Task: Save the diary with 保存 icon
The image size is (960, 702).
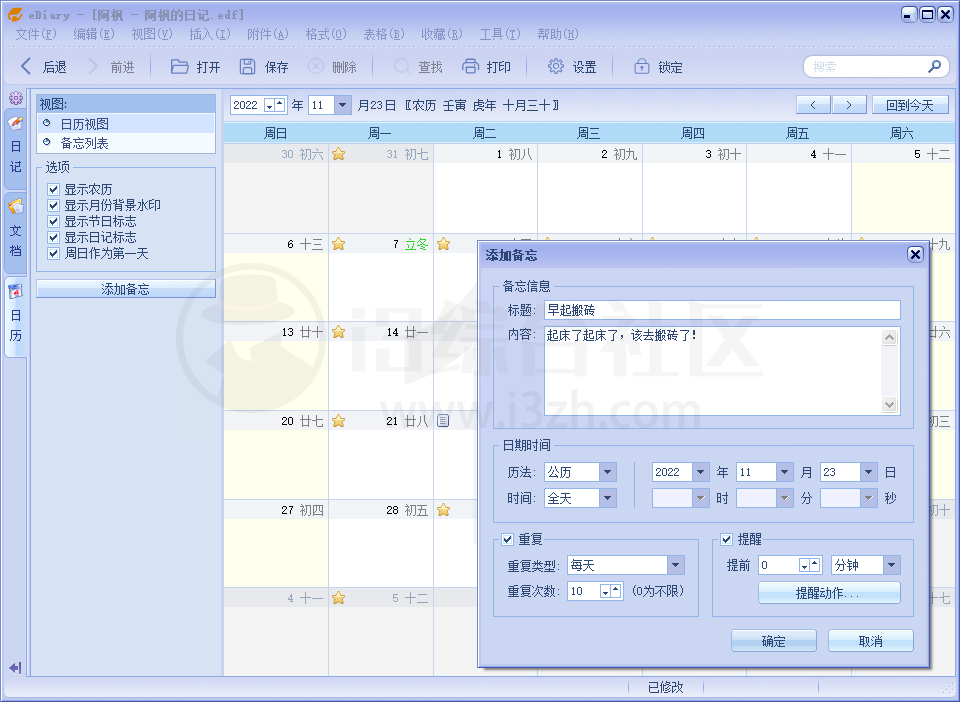Action: (x=247, y=66)
